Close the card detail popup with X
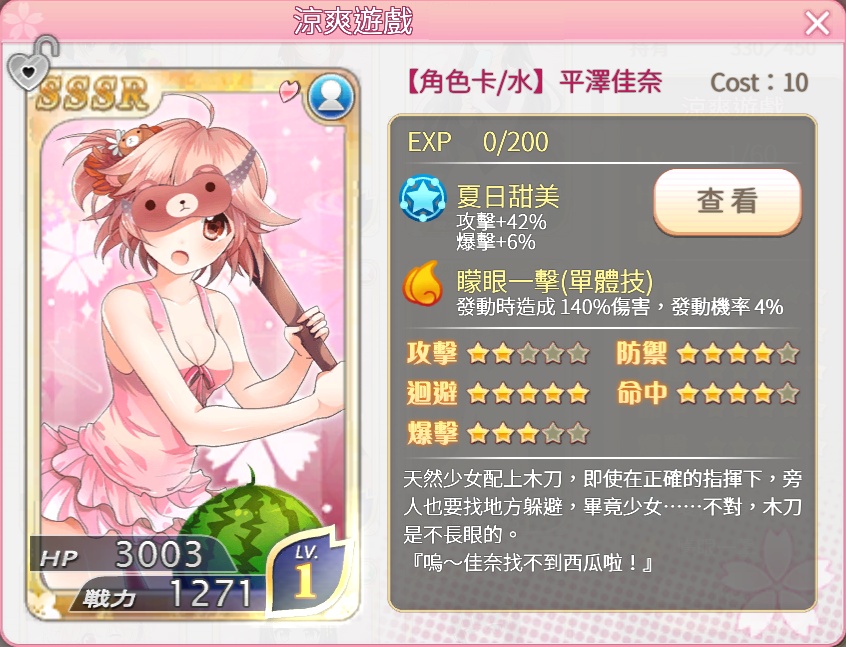 [x=817, y=23]
